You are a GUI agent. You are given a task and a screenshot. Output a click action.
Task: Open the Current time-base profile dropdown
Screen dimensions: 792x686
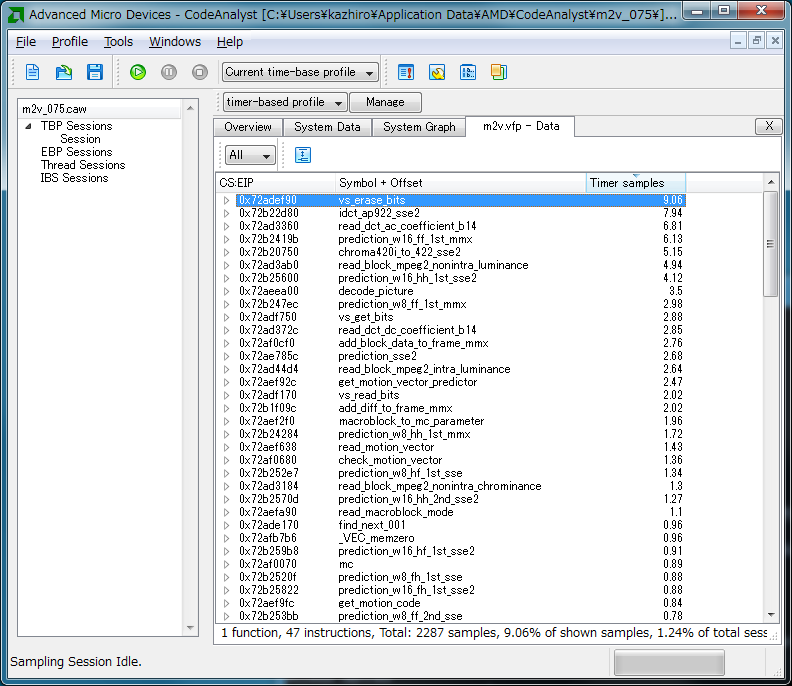pyautogui.click(x=300, y=72)
